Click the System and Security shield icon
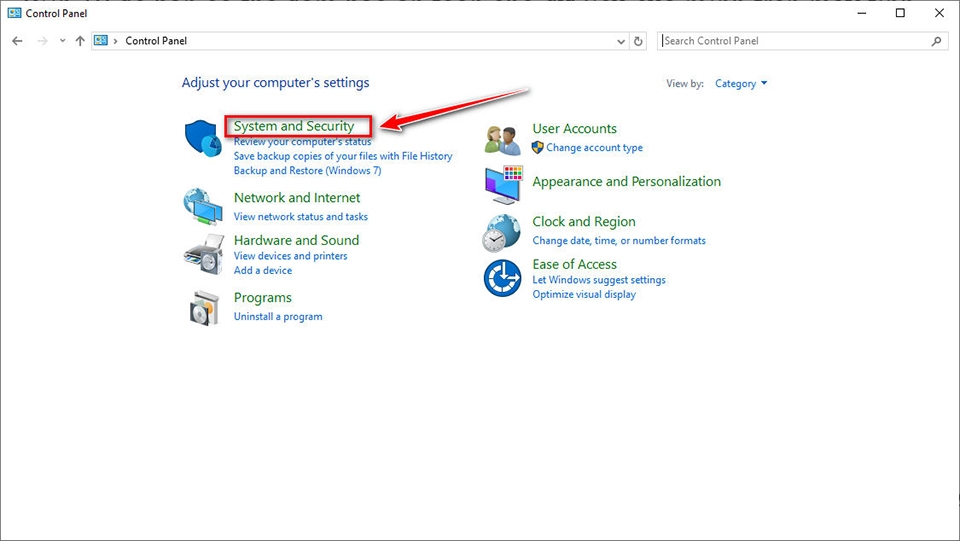 (x=203, y=138)
